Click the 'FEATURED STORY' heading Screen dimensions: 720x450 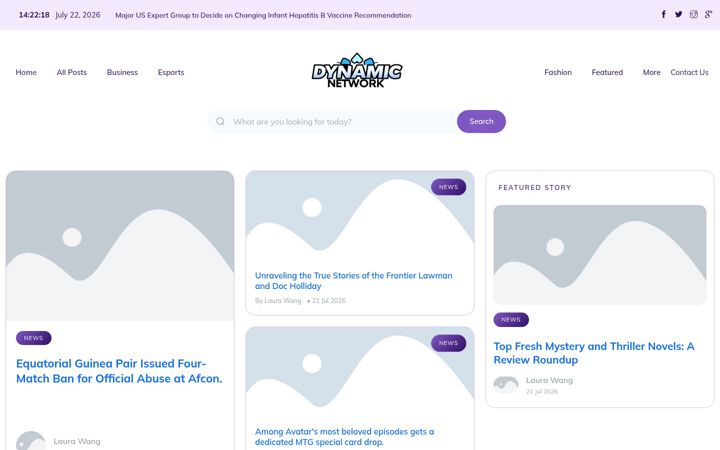pos(534,187)
